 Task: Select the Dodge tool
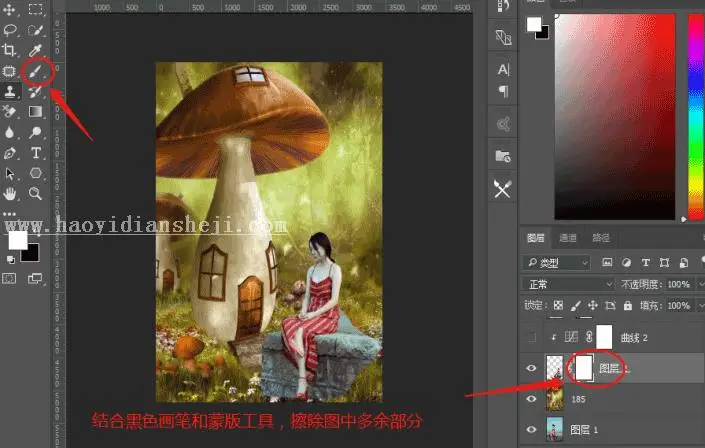point(35,132)
